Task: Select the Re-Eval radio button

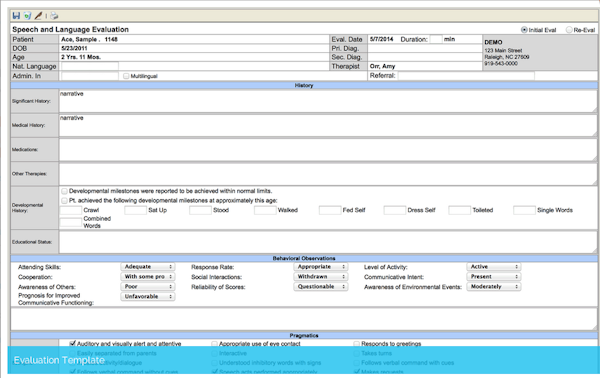Action: point(569,30)
